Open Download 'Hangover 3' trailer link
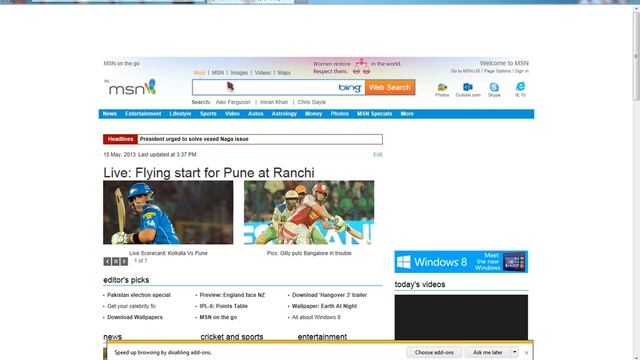 click(329, 295)
